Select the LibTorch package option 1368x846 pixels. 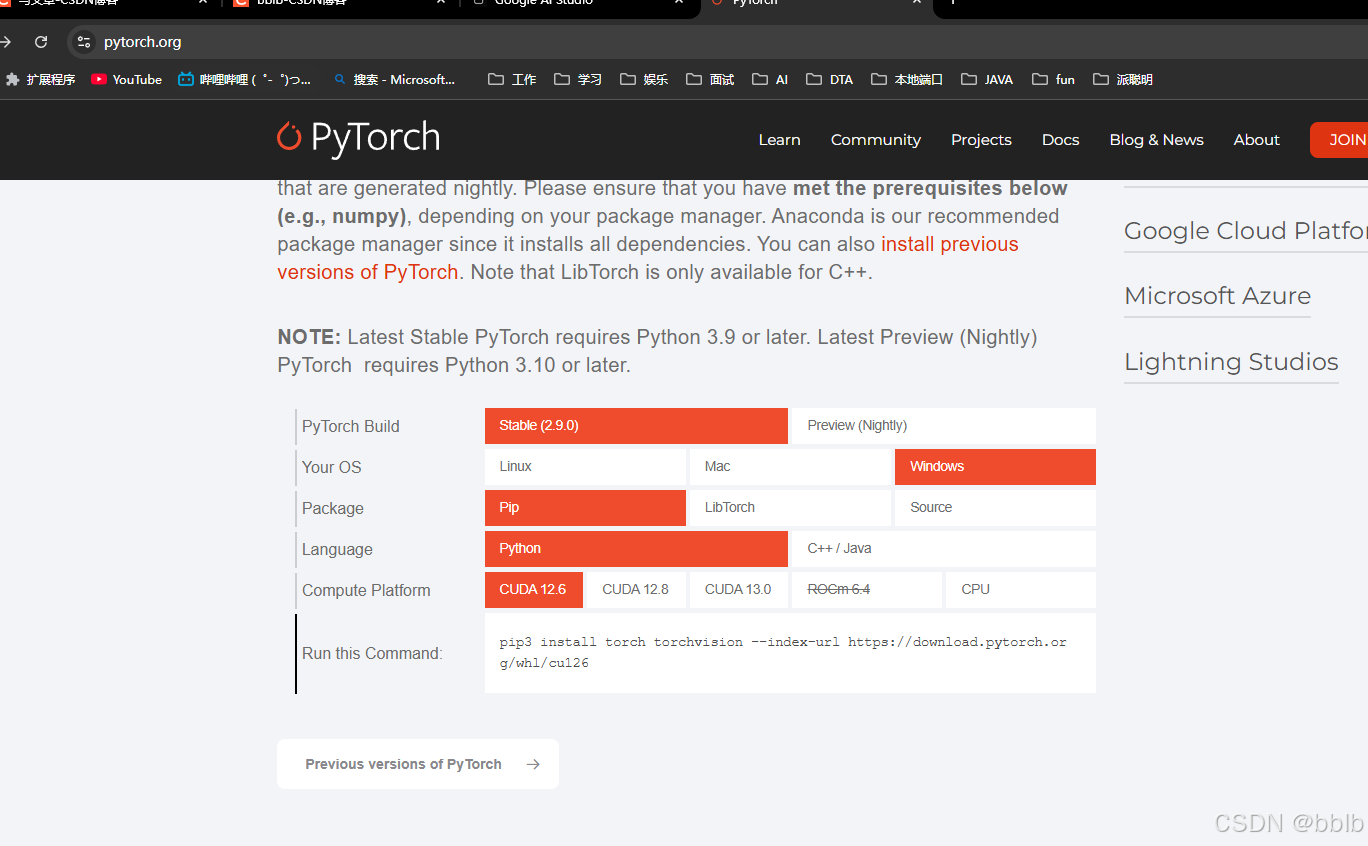coord(790,508)
